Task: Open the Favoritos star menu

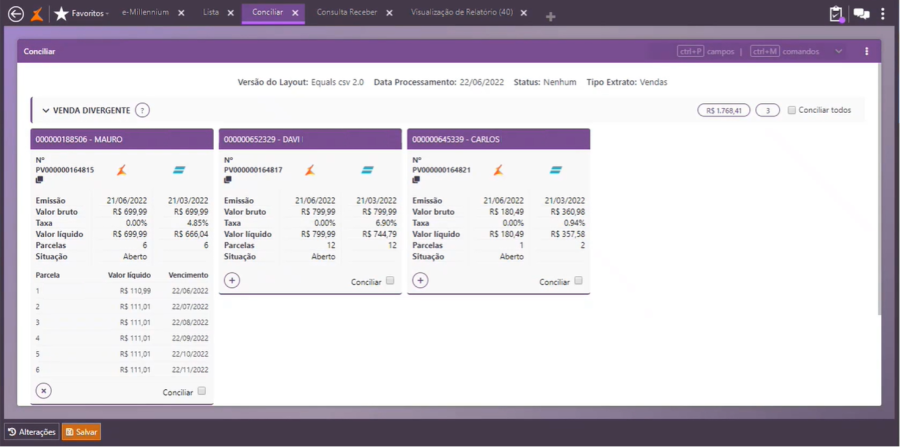Action: 81,13
